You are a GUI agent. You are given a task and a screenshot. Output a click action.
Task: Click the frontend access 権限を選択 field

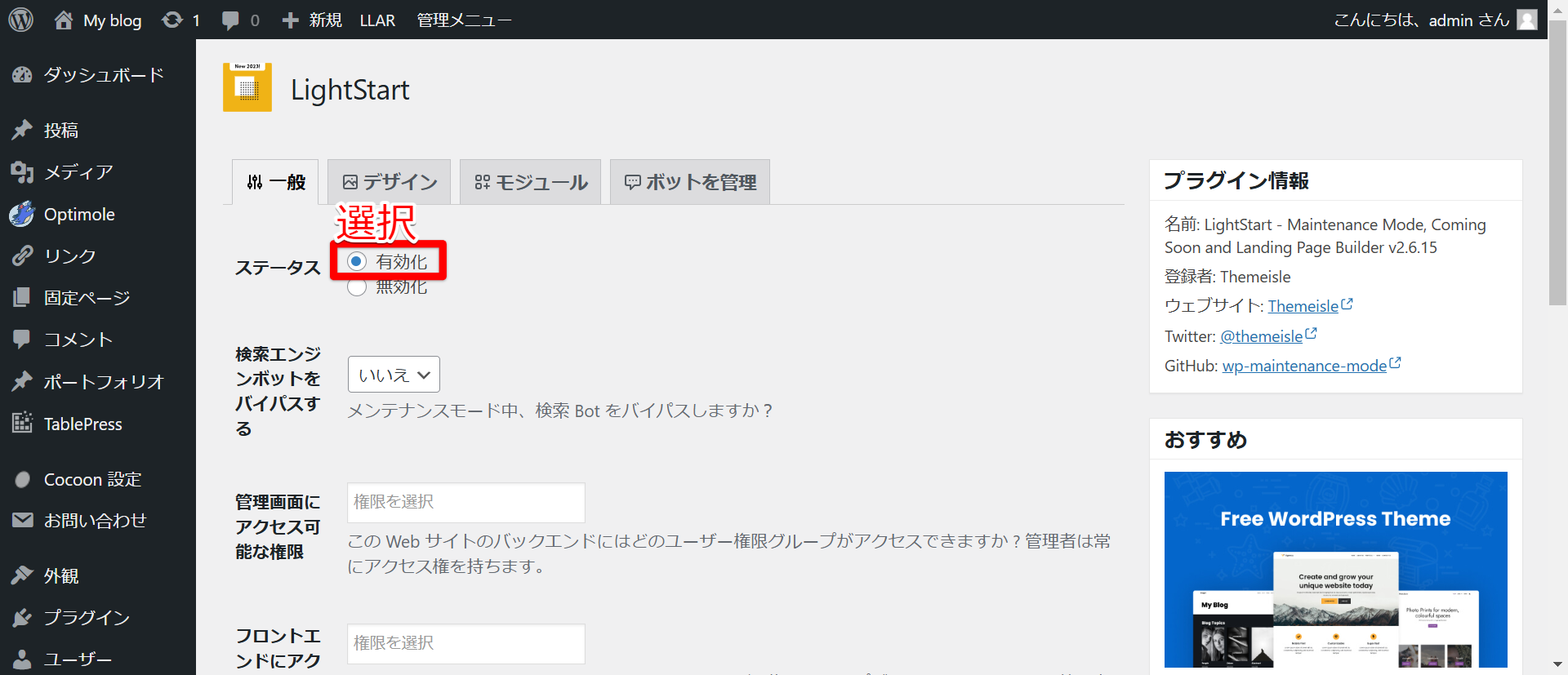click(466, 644)
